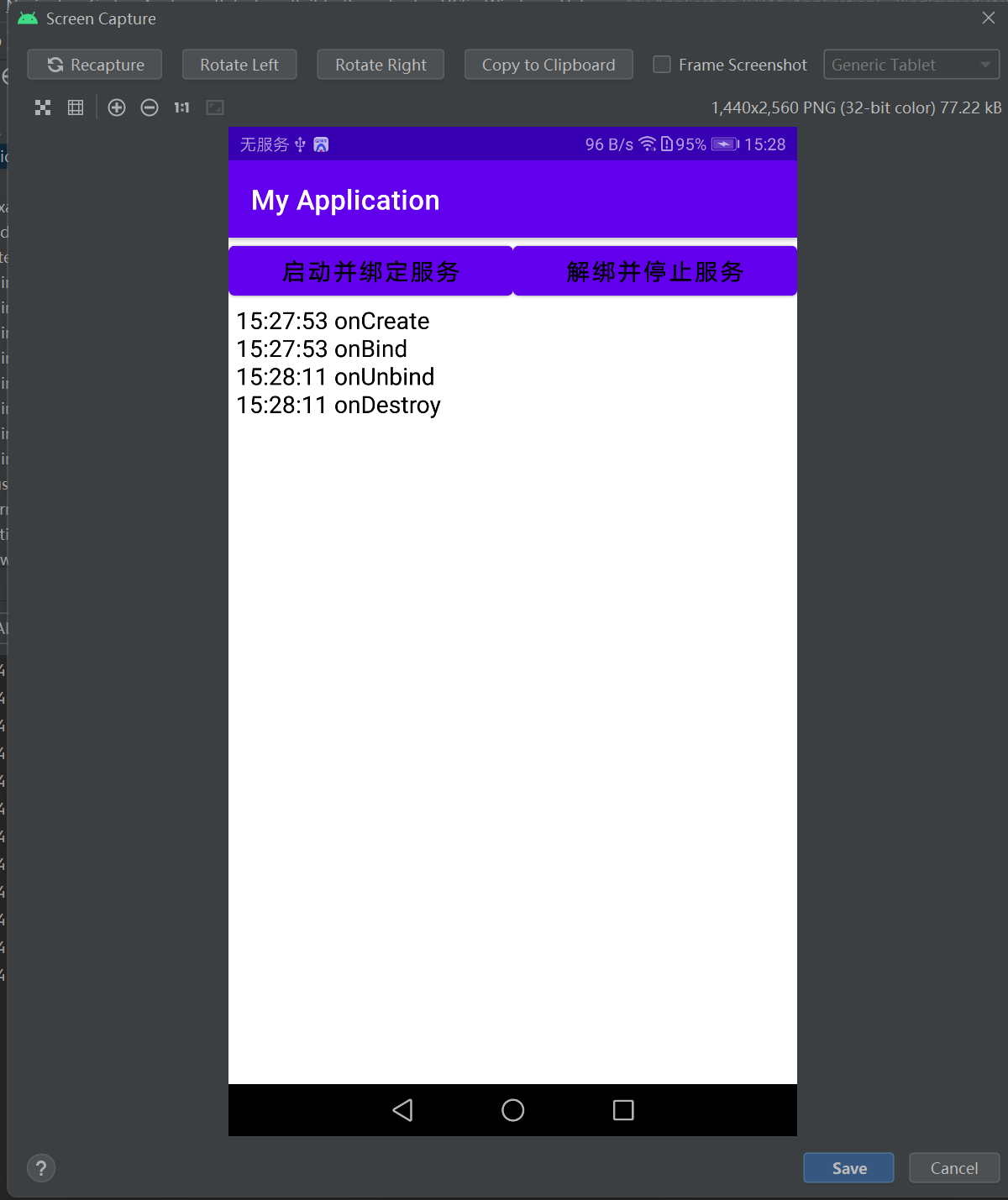Cancel the Screen Capture dialog
Viewport: 1008px width, 1200px height.
pyautogui.click(x=954, y=1168)
